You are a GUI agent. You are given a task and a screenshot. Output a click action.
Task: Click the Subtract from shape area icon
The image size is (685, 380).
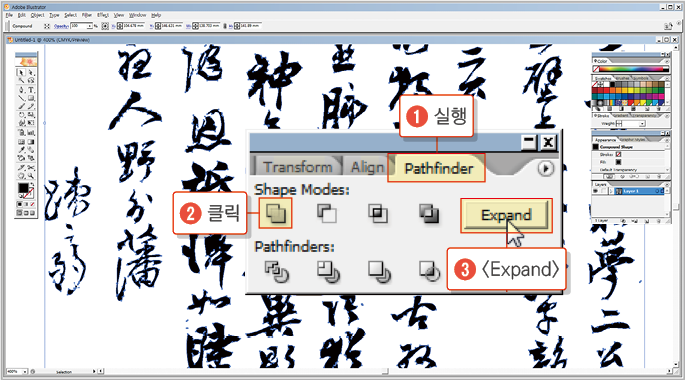tap(327, 214)
